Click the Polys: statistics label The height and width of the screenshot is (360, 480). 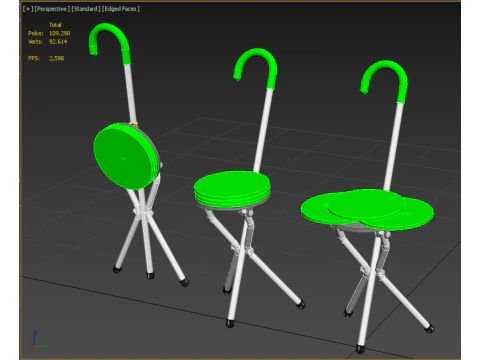click(x=36, y=33)
